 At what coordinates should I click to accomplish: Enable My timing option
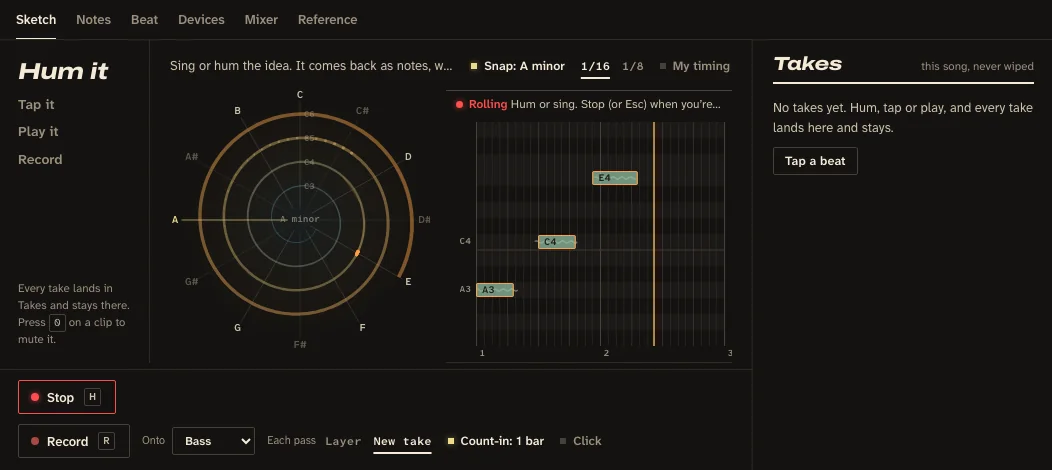tap(694, 66)
